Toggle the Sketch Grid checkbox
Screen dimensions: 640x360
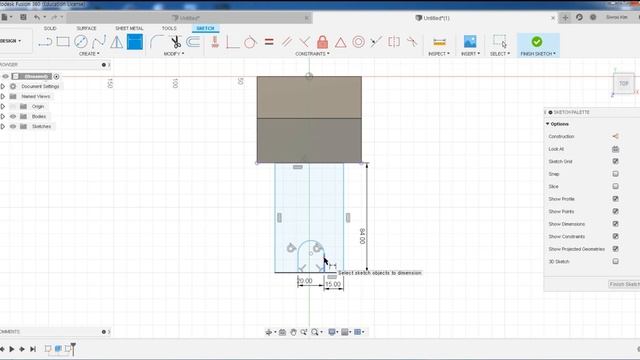click(x=616, y=161)
